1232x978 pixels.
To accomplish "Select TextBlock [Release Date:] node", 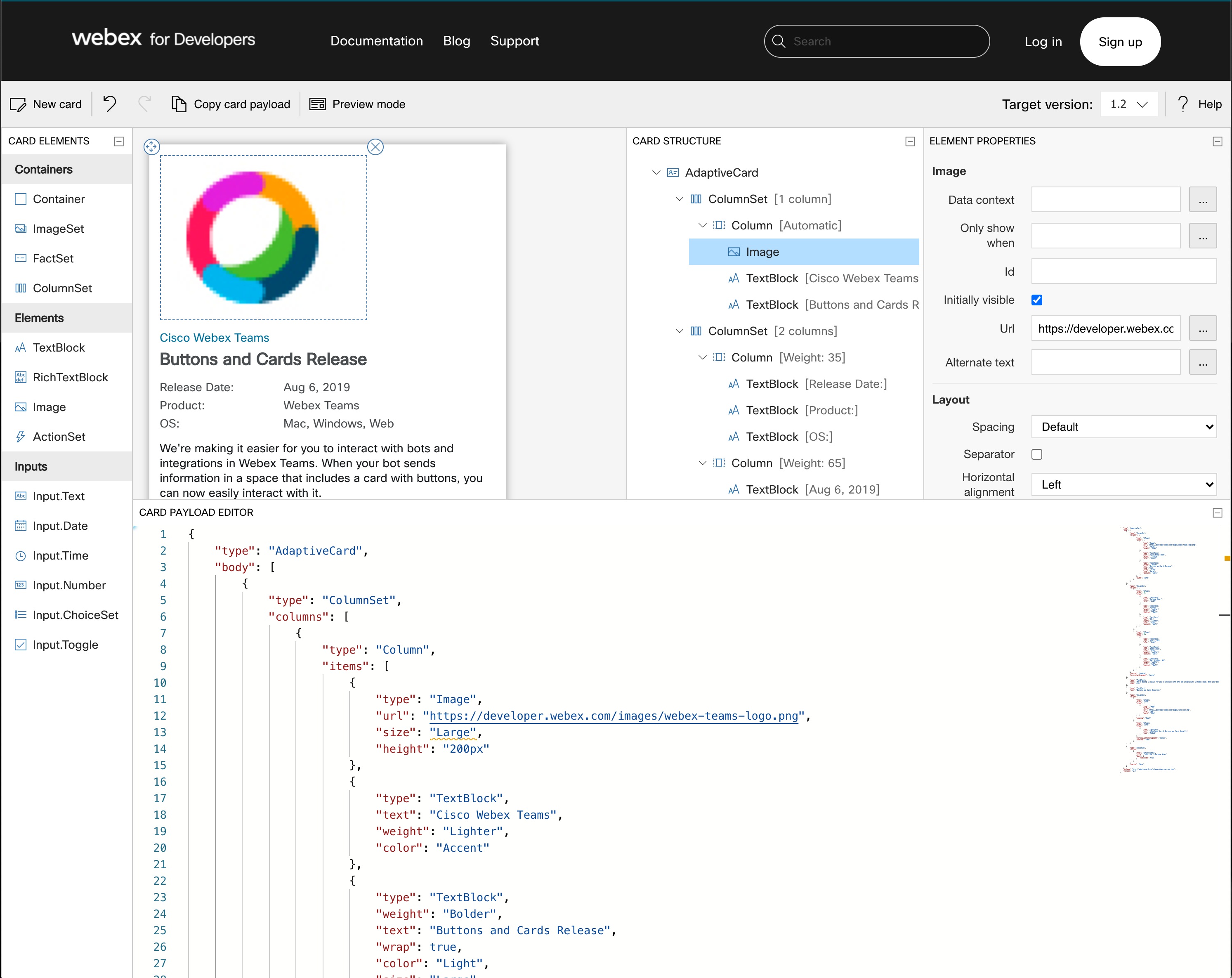I will 807,384.
